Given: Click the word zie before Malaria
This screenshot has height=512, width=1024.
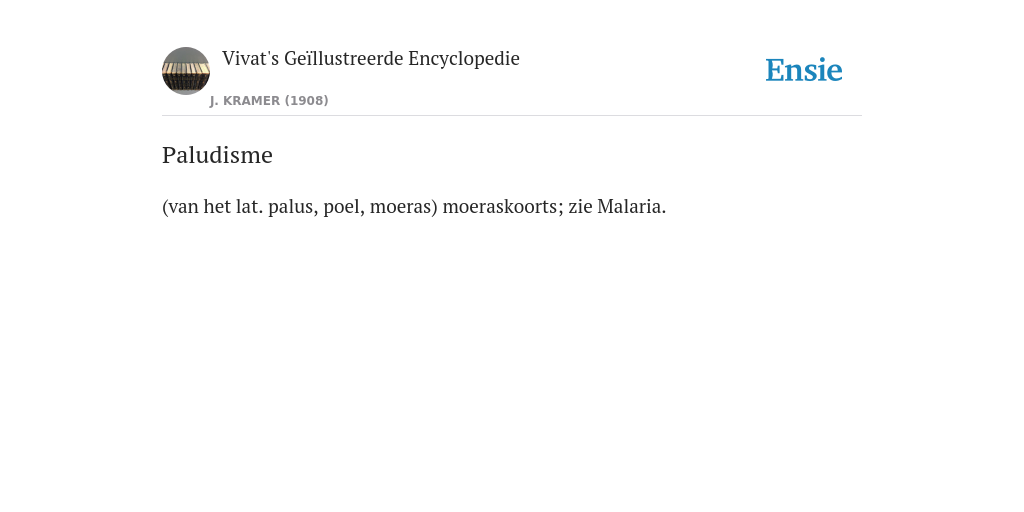Looking at the screenshot, I should click(x=580, y=206).
